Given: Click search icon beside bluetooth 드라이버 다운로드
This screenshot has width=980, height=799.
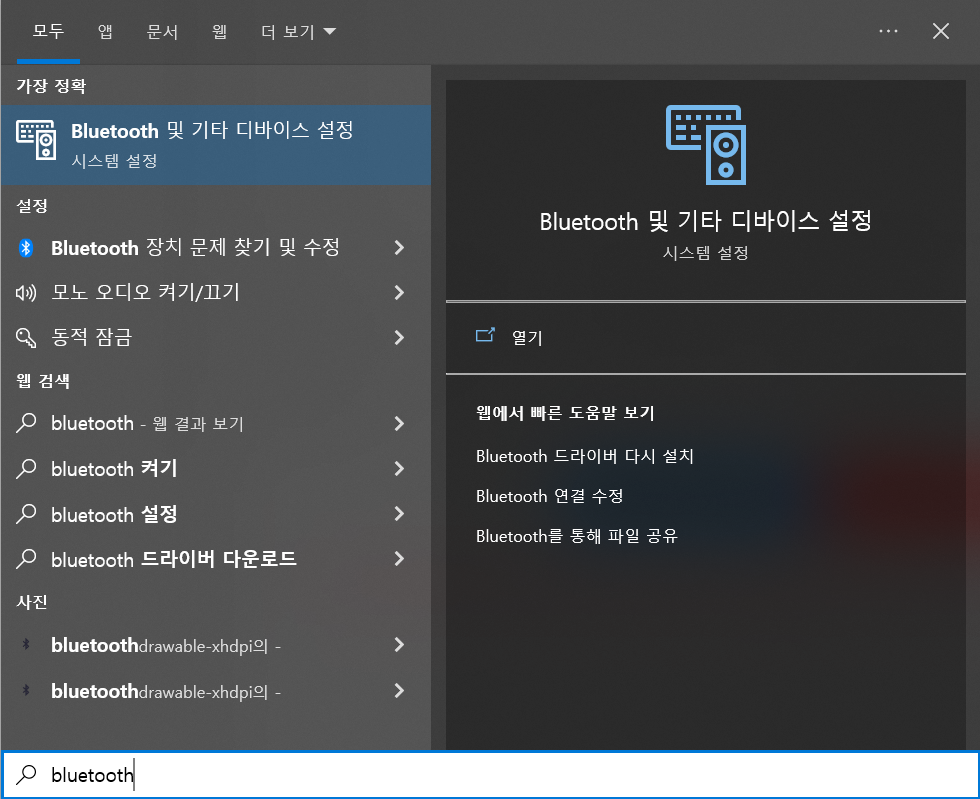Looking at the screenshot, I should [26, 559].
